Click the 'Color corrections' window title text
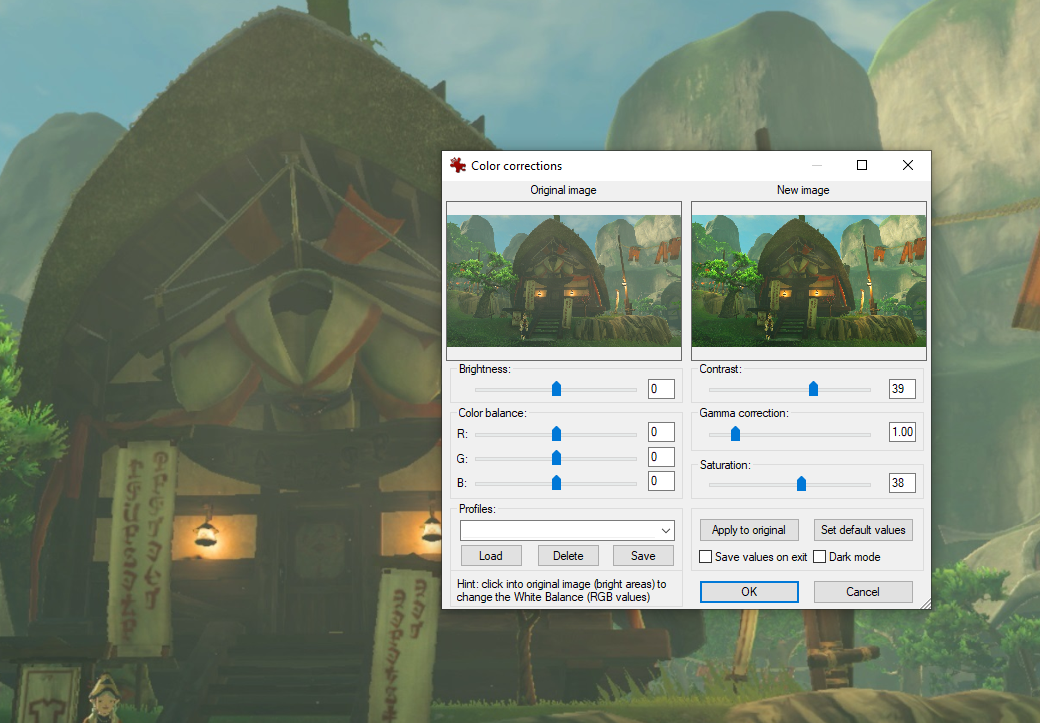The height and width of the screenshot is (723, 1040). point(517,166)
